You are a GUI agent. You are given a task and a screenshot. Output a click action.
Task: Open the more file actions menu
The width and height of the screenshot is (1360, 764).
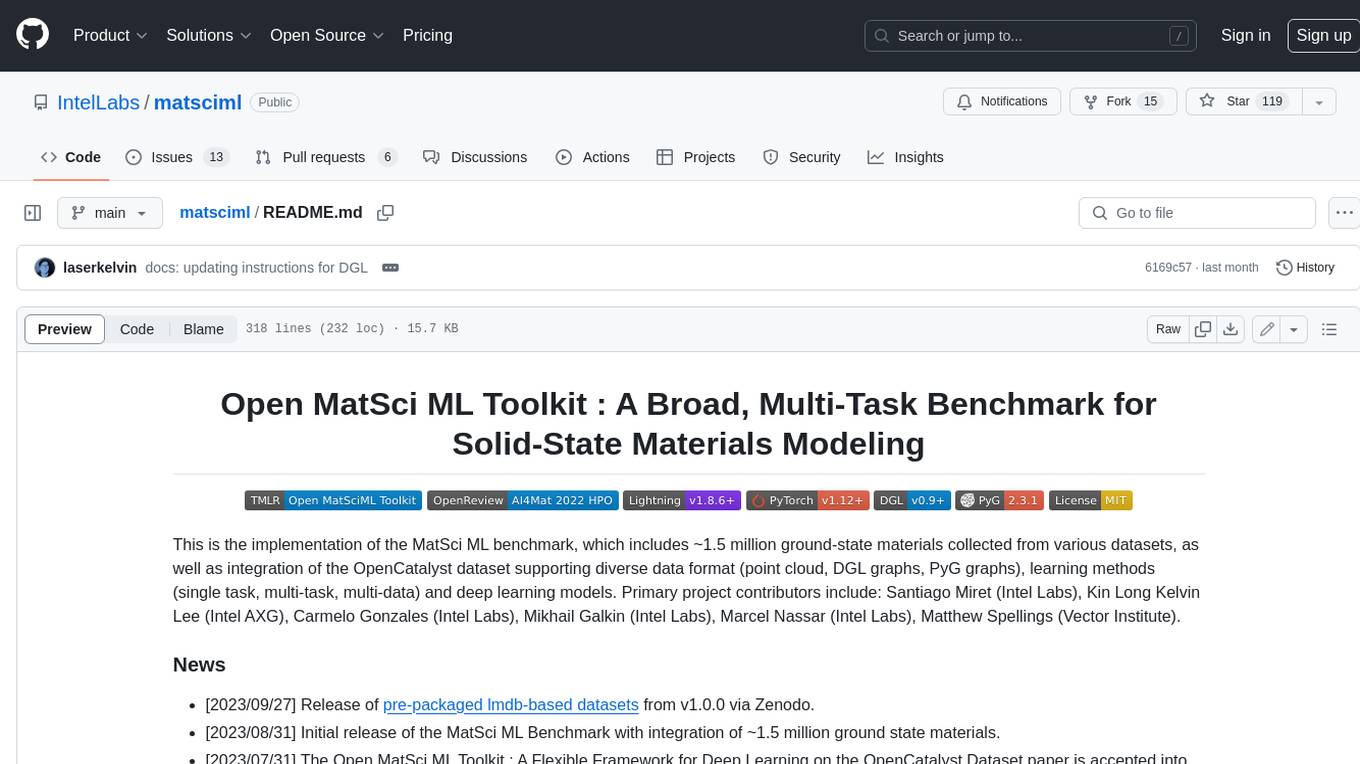(x=1344, y=213)
